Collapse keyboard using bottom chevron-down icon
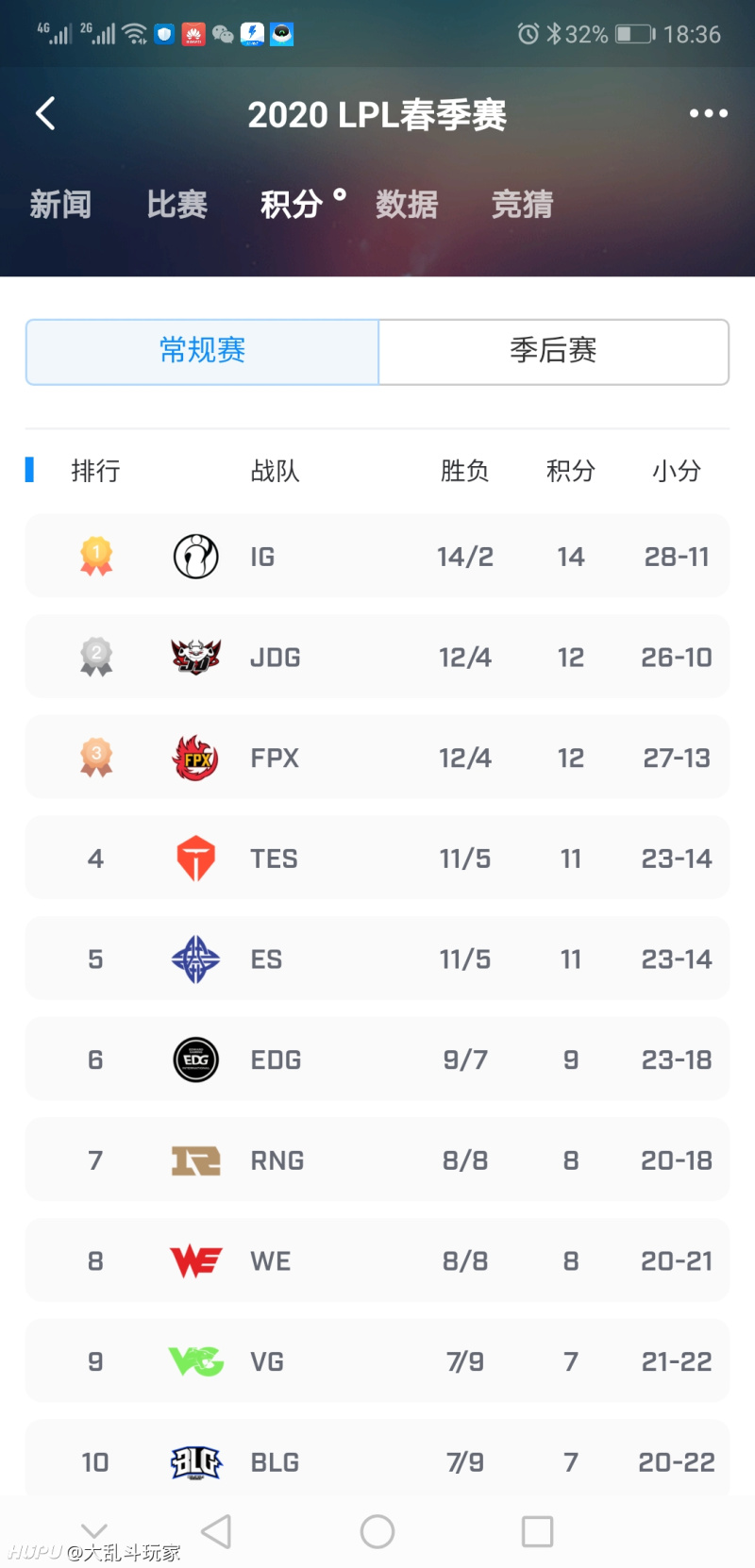755x1568 pixels. pos(94,1529)
